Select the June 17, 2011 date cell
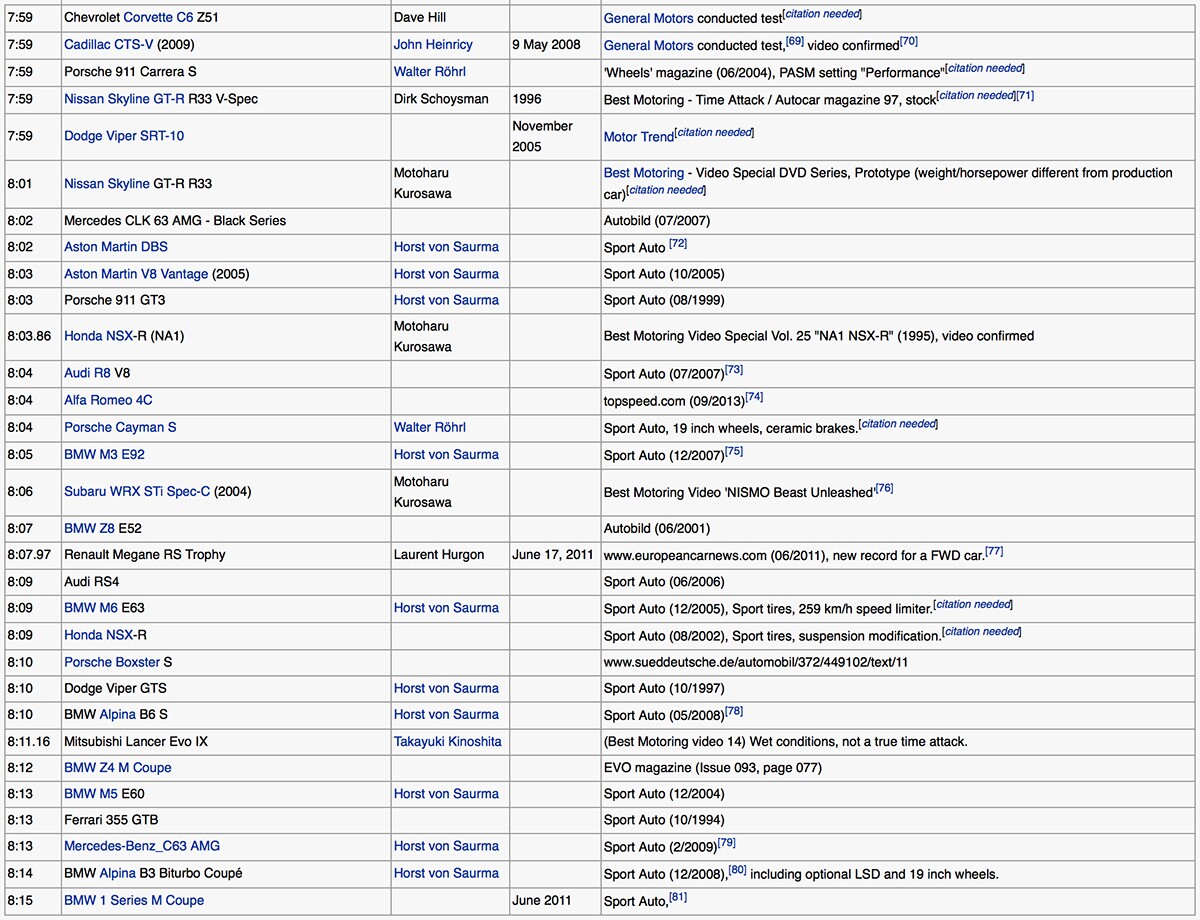1200x920 pixels. tap(555, 554)
